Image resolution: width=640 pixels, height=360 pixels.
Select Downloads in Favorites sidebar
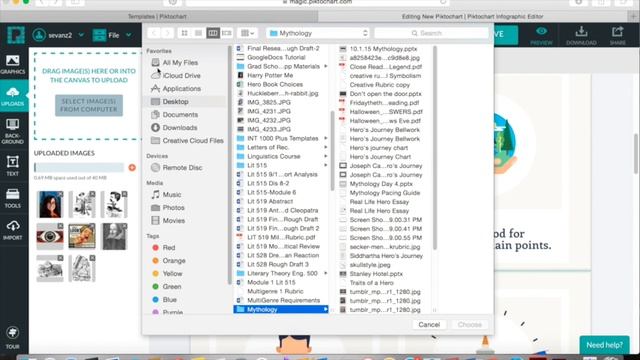tap(180, 128)
